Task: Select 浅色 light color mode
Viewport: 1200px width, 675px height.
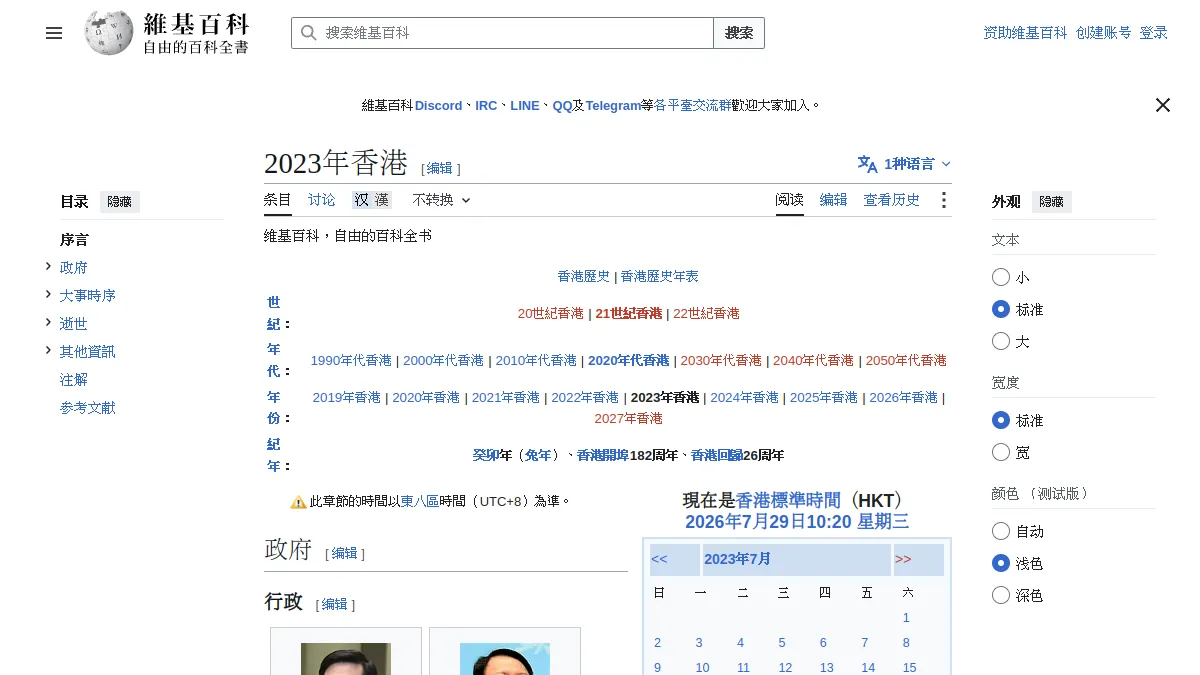Action: 1001,563
